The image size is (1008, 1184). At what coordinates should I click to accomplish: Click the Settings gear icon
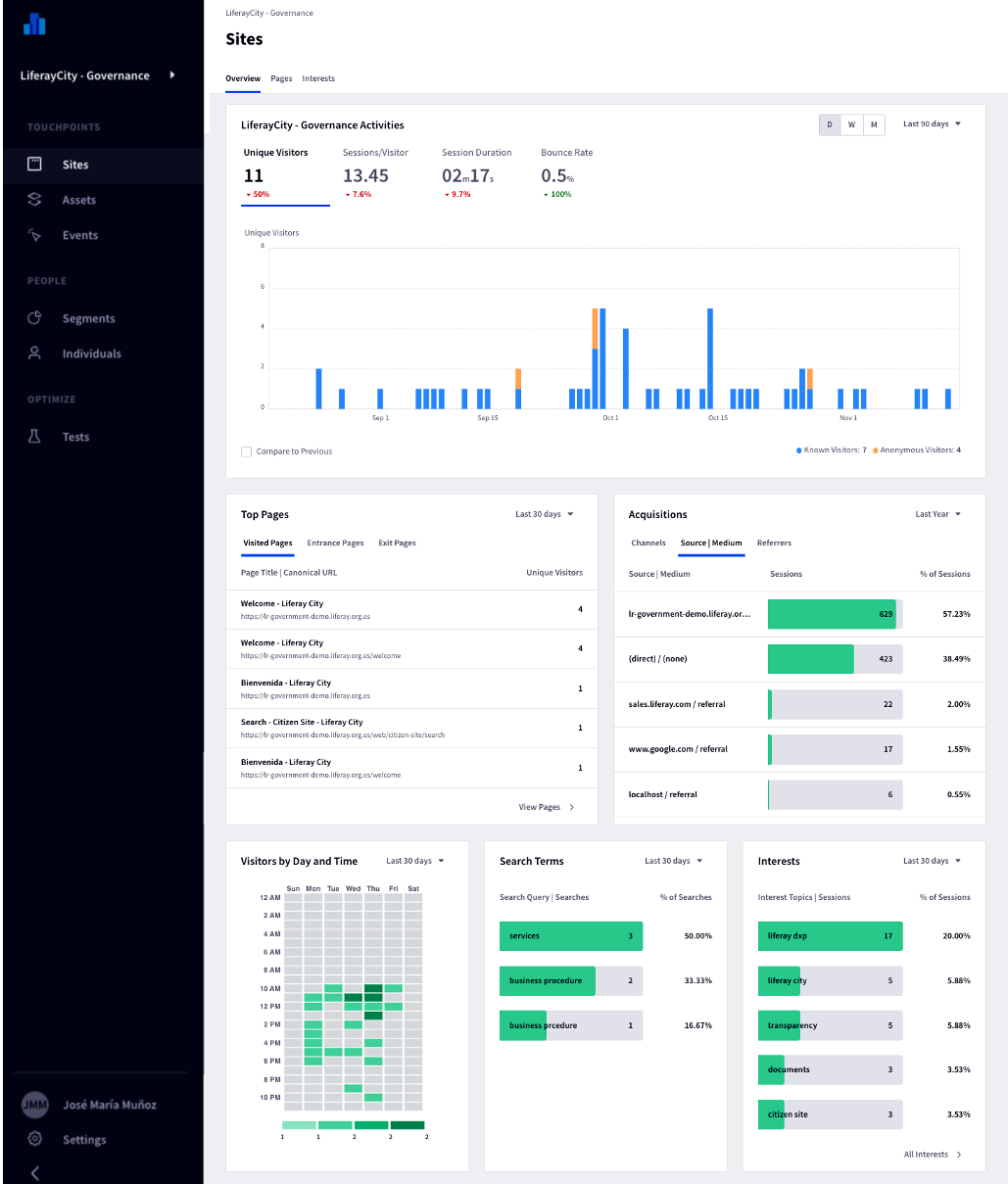(34, 1139)
